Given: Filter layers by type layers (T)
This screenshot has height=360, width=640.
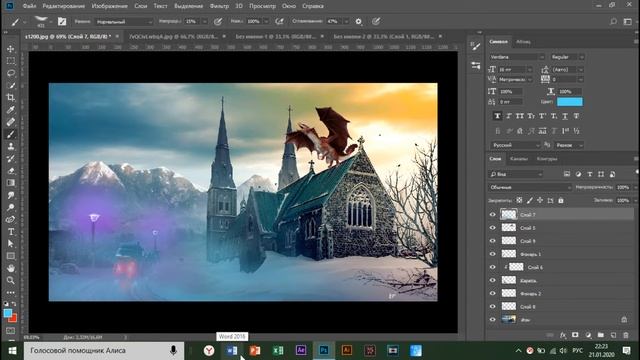Looking at the screenshot, I should coord(589,174).
